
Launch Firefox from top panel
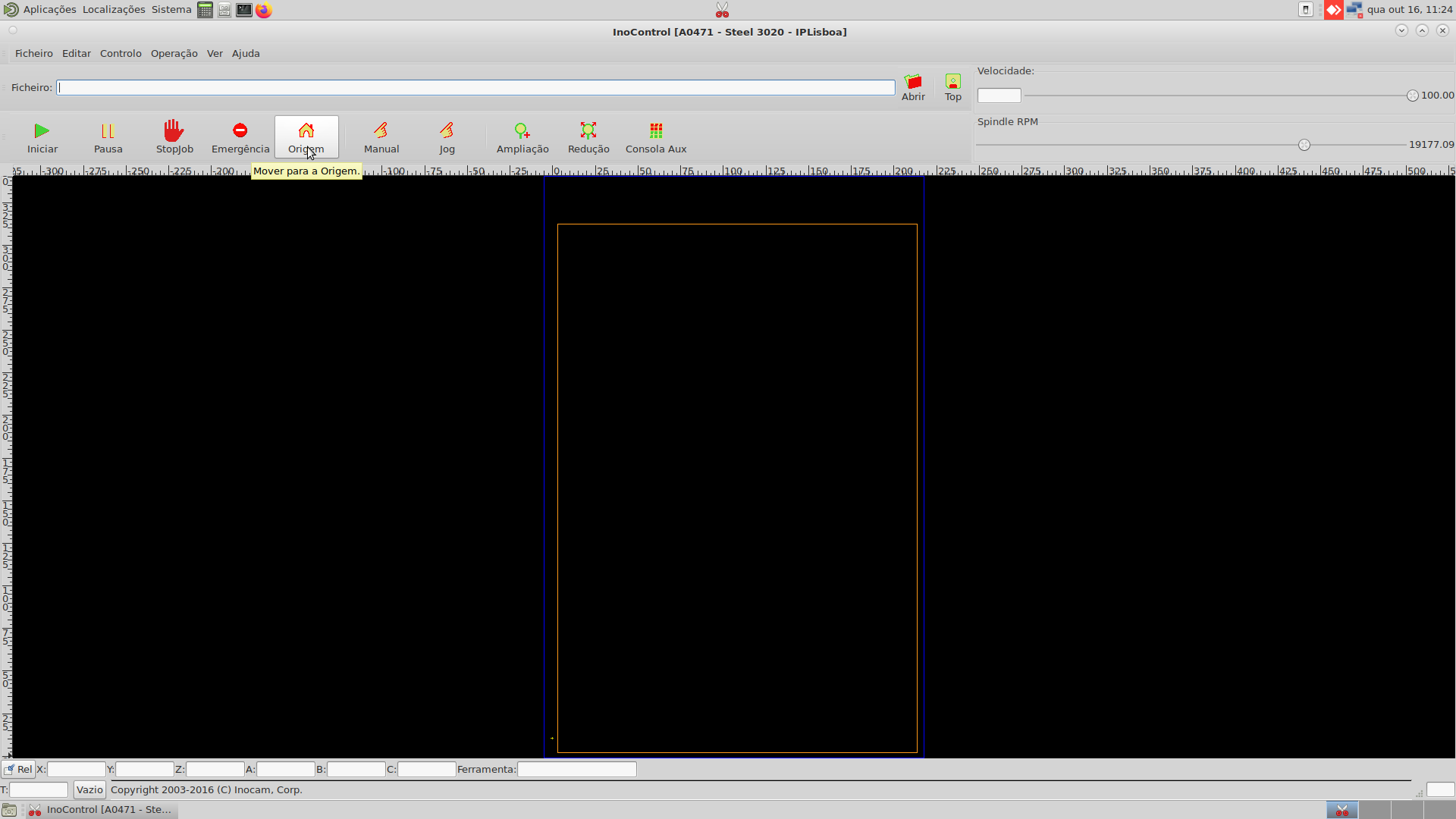coord(264,10)
